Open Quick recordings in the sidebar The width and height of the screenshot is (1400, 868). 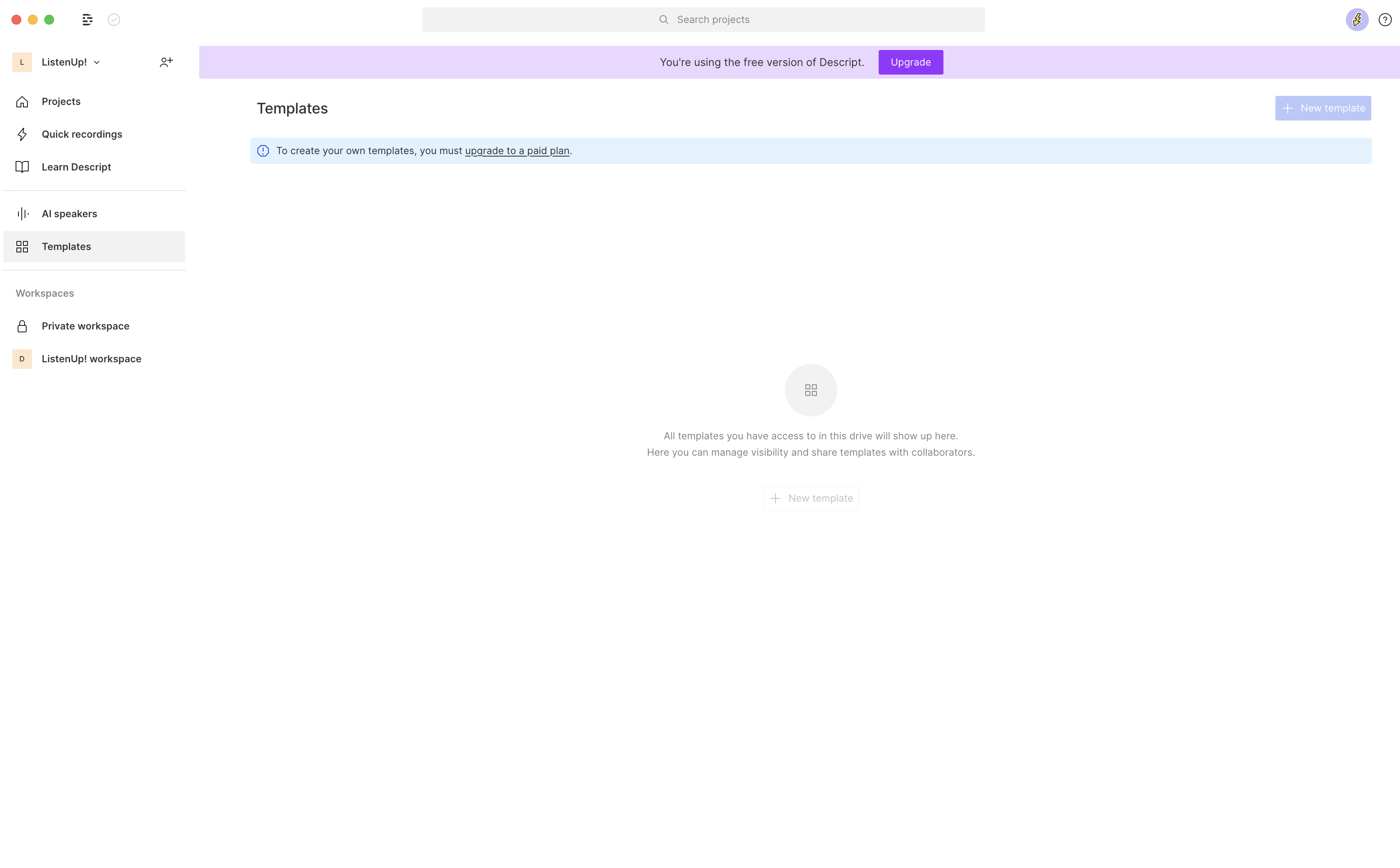click(94, 134)
